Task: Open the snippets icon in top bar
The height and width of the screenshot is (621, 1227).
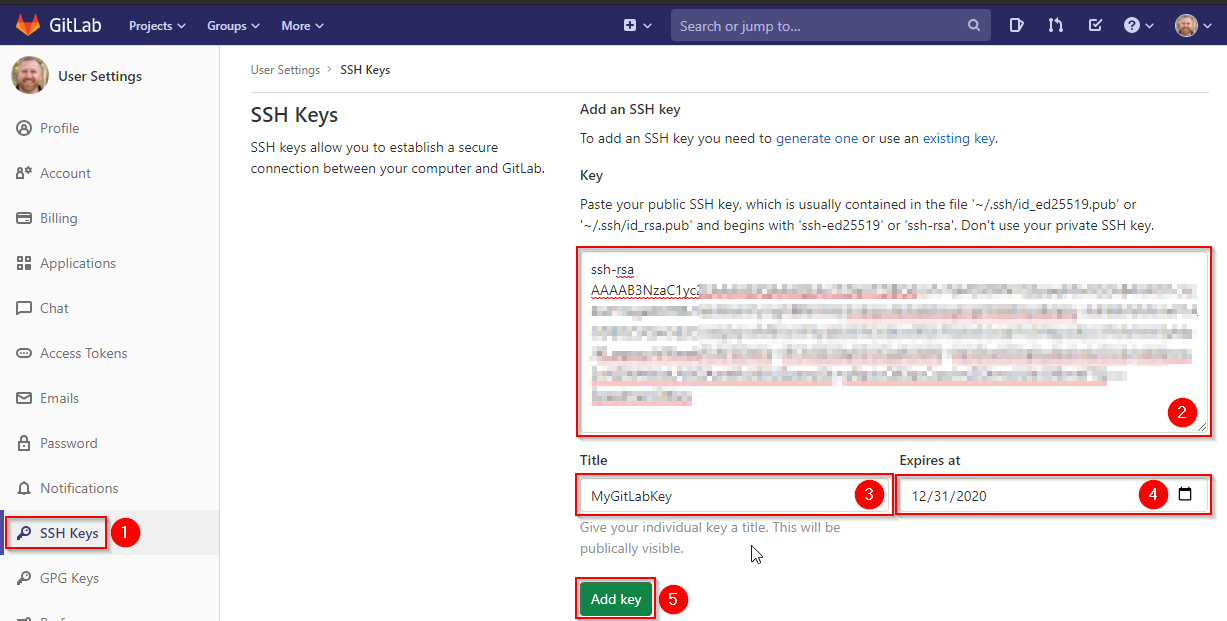Action: (1016, 26)
